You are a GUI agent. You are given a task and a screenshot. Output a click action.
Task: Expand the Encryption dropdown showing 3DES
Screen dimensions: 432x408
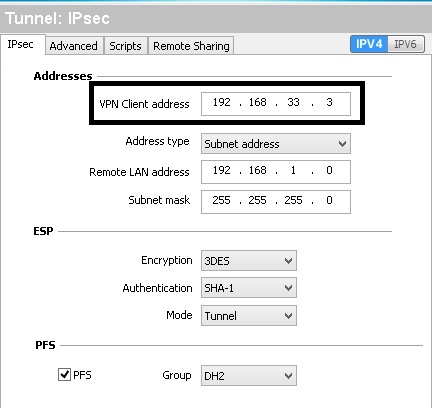click(249, 261)
